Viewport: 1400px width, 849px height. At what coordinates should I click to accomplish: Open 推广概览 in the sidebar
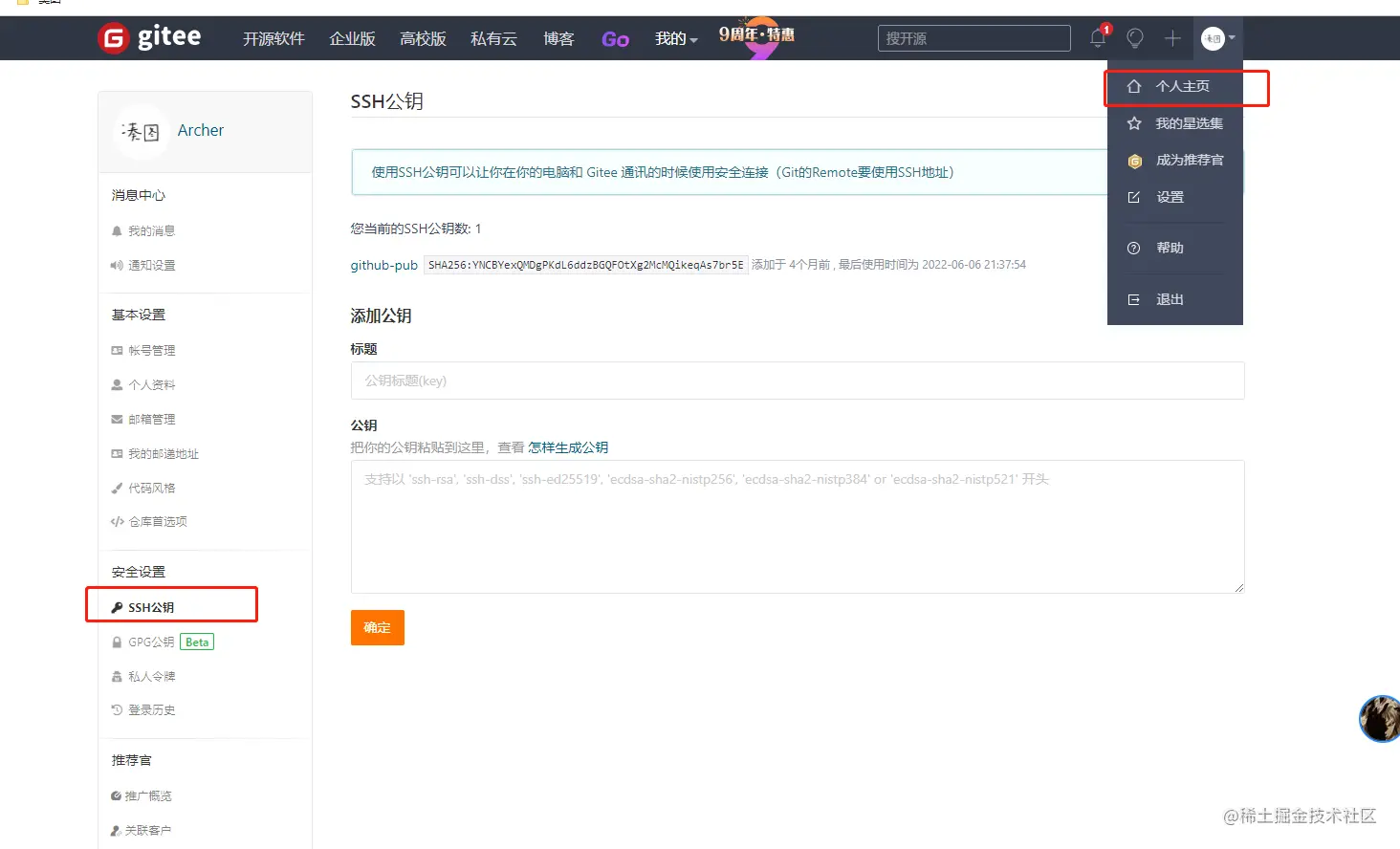tap(148, 795)
